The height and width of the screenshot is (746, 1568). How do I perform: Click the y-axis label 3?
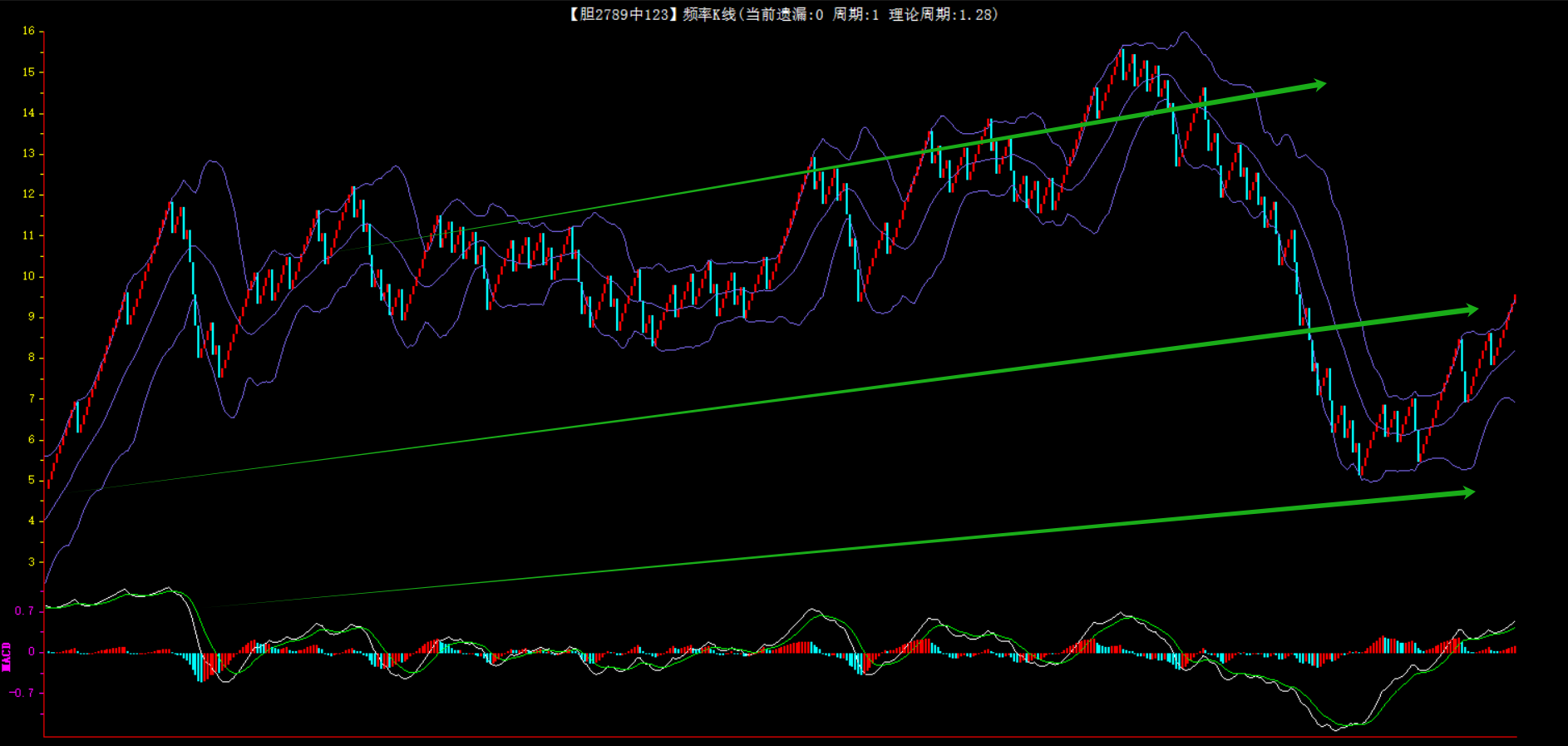pyautogui.click(x=32, y=562)
